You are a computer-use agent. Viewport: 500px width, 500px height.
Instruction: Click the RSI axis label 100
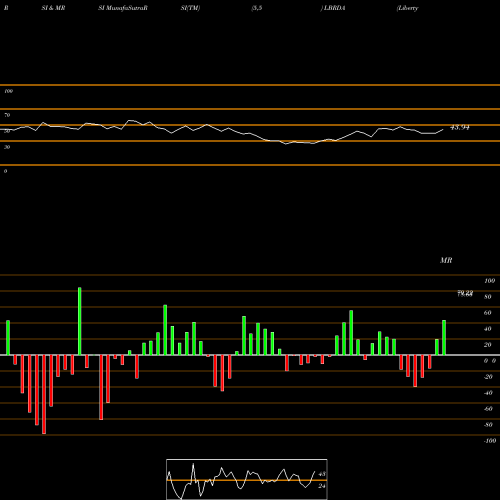click(8, 91)
